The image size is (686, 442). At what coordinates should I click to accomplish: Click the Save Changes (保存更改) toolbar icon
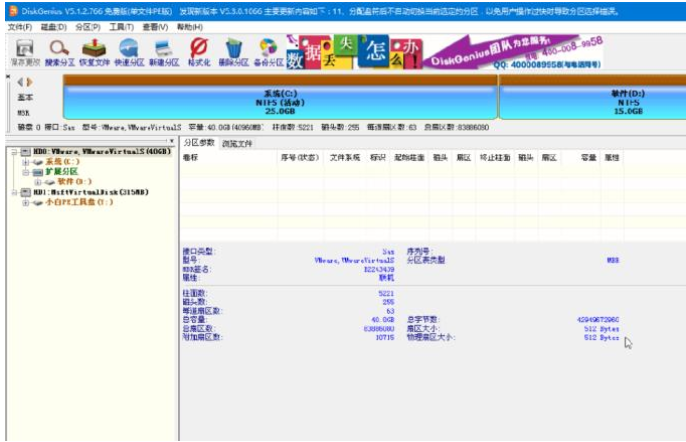[25, 53]
